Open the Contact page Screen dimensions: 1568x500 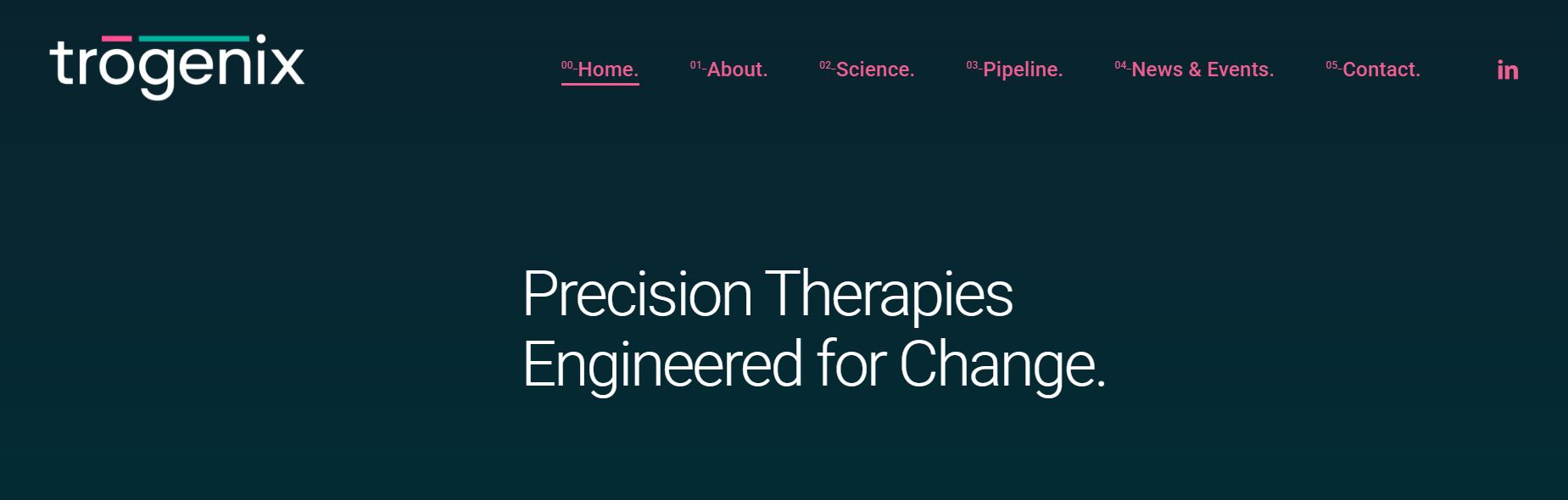click(1381, 69)
